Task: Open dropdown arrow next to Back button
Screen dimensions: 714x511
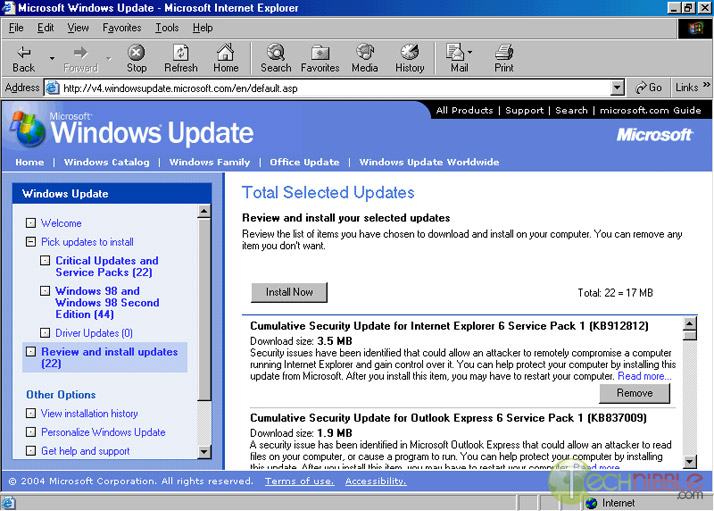Action: pyautogui.click(x=52, y=58)
